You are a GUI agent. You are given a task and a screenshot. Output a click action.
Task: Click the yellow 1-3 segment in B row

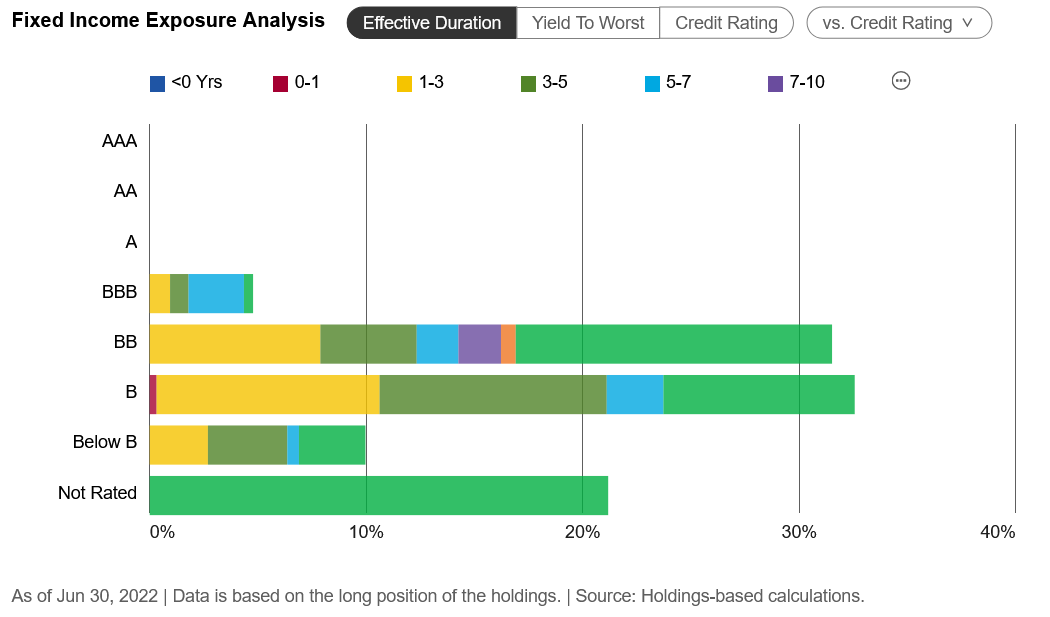(x=268, y=394)
